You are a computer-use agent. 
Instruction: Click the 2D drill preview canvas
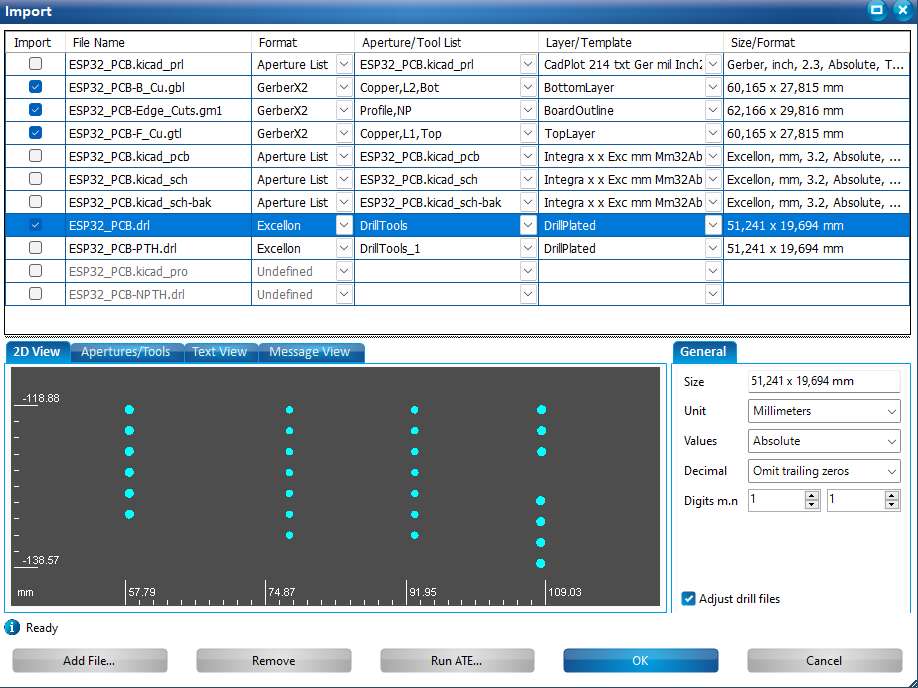click(335, 486)
